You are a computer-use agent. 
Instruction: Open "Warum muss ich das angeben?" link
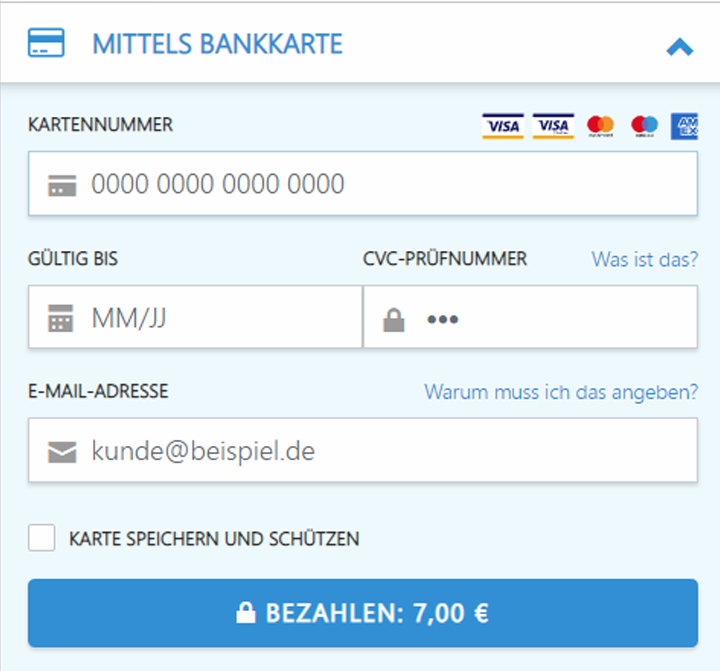561,391
